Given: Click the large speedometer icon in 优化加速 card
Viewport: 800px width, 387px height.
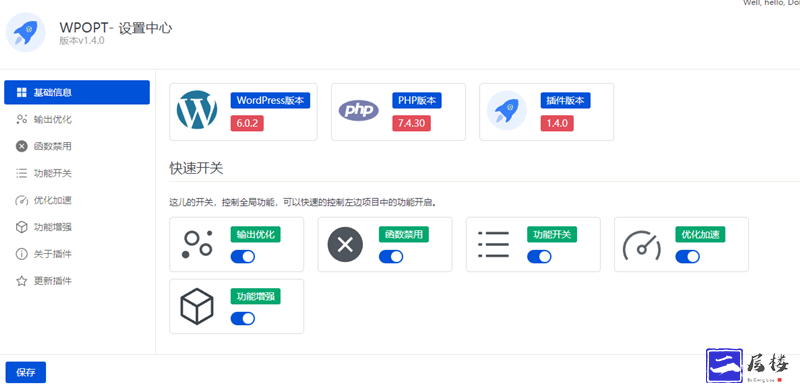Looking at the screenshot, I should click(642, 246).
